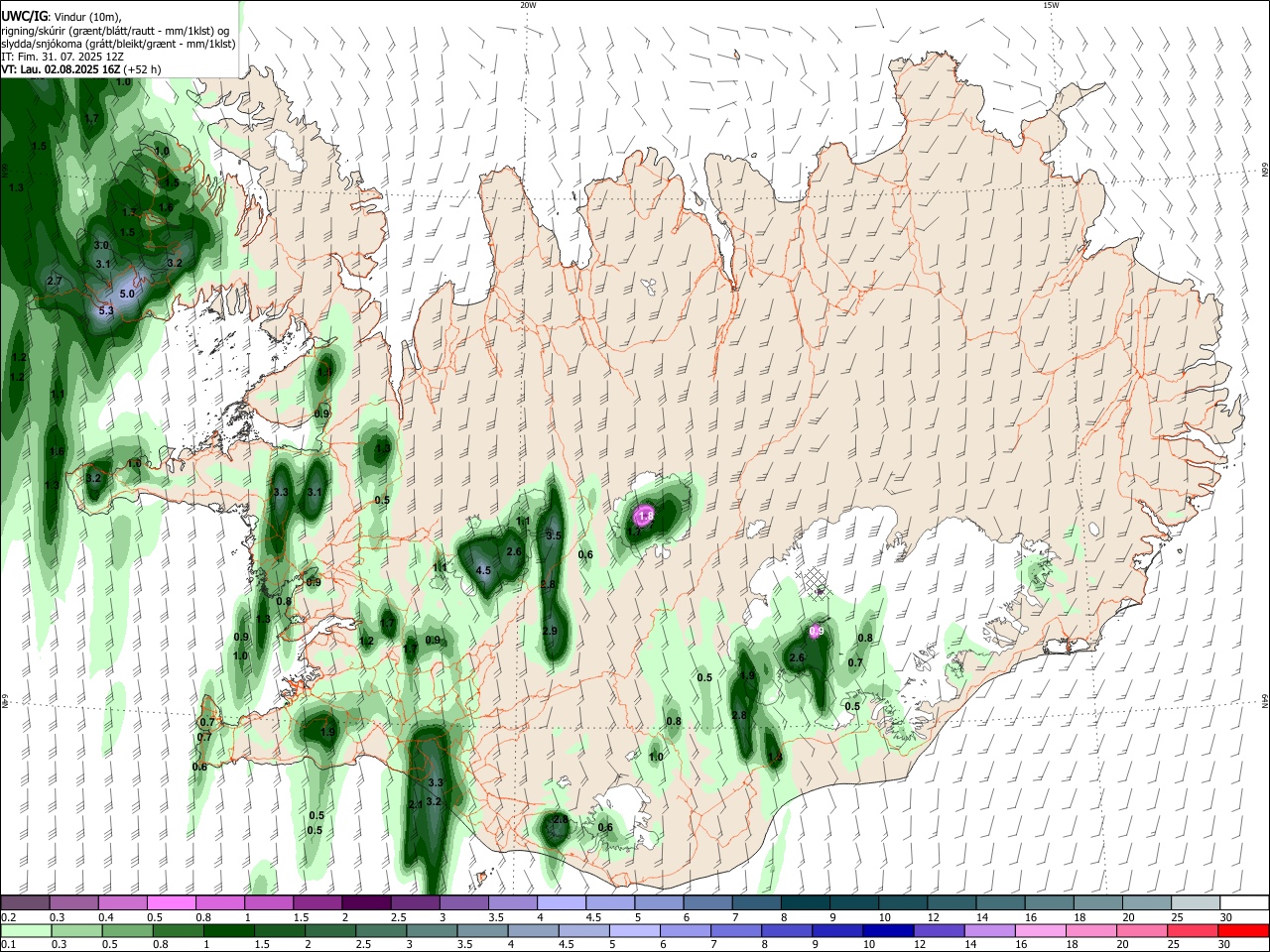Click the 'IT: Fim. 31. 07. 2025 12Z' line
The width and height of the screenshot is (1270, 952).
[x=63, y=57]
